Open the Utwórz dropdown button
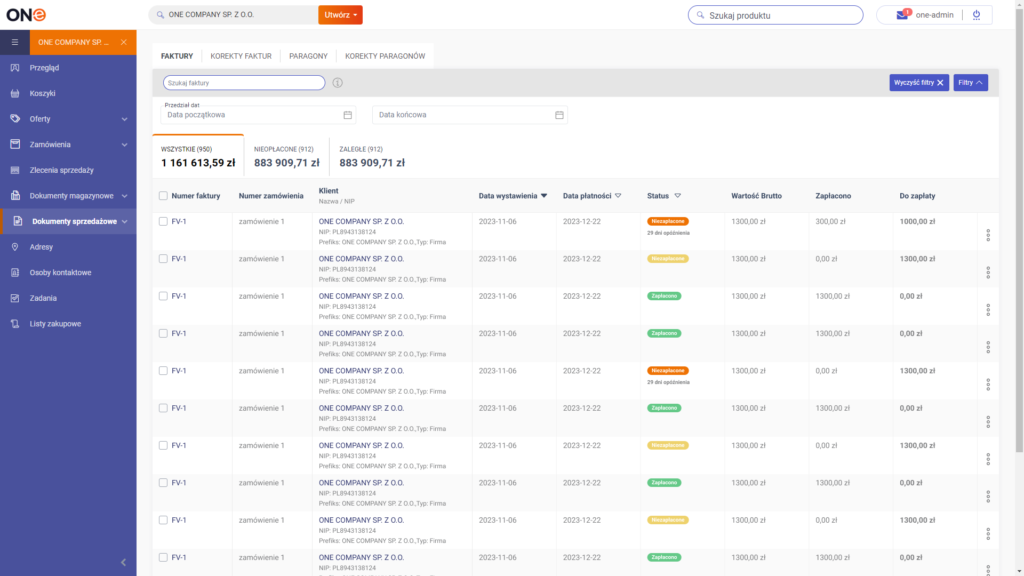 [340, 15]
